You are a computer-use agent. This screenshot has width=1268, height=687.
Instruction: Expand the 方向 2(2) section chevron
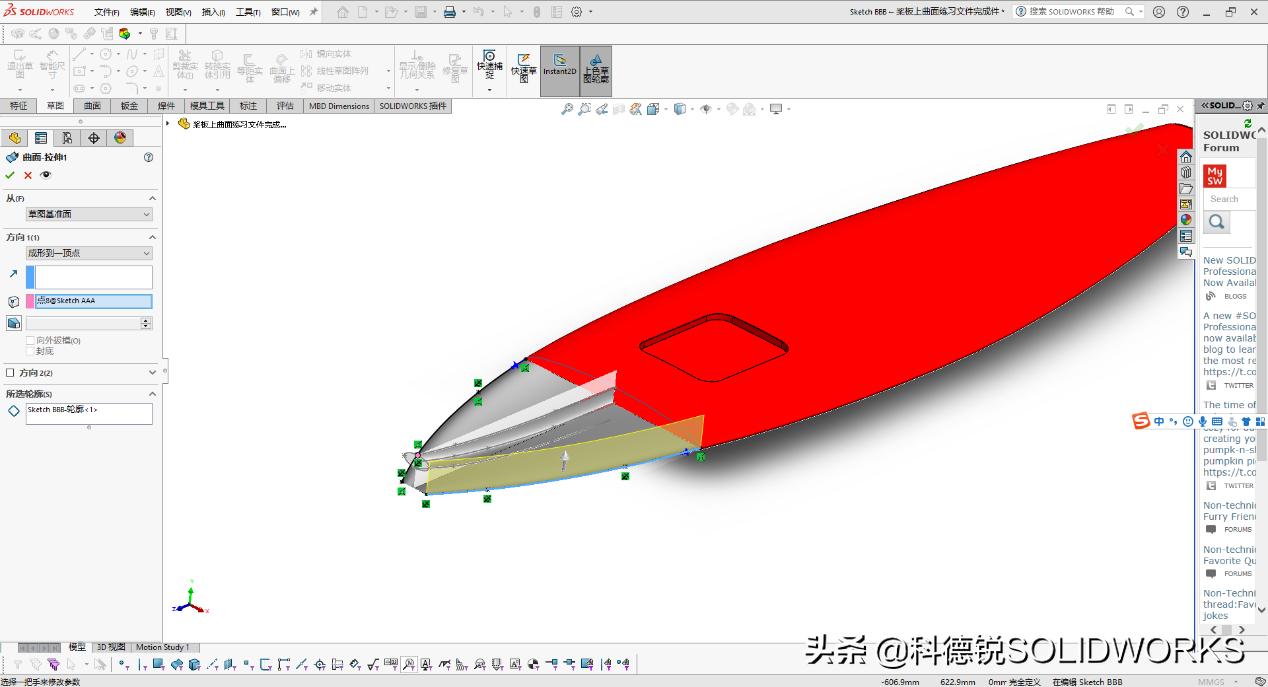(153, 373)
